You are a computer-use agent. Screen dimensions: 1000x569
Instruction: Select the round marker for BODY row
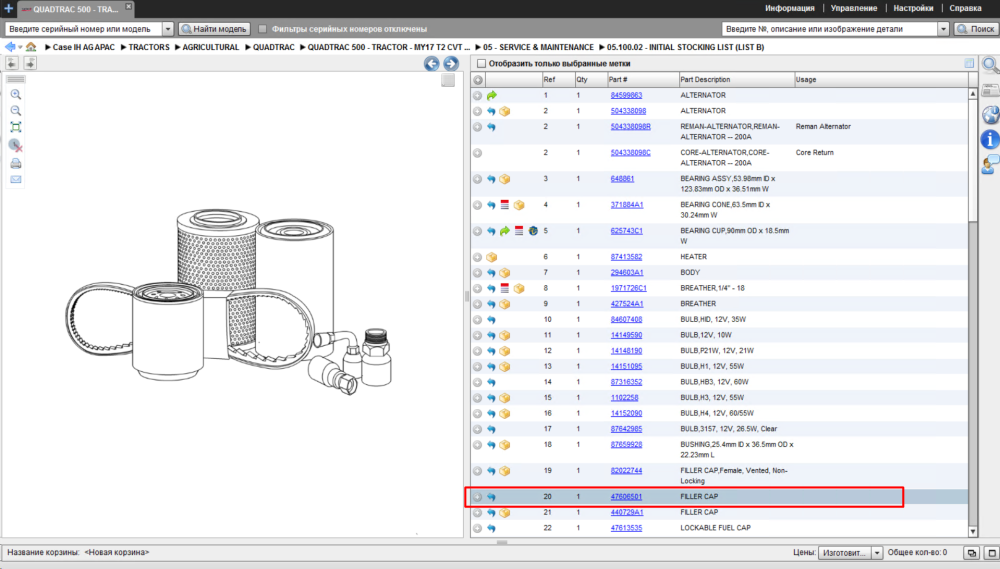478,273
